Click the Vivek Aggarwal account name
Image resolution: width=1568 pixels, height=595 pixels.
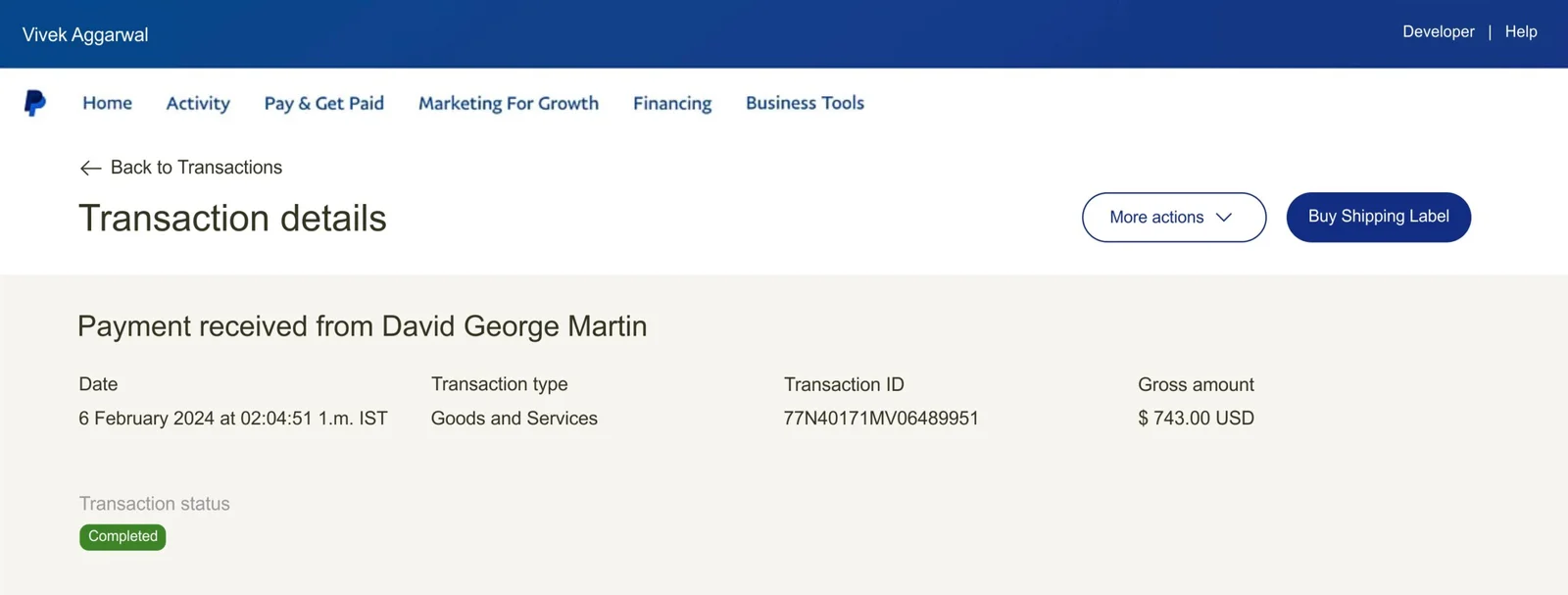85,35
